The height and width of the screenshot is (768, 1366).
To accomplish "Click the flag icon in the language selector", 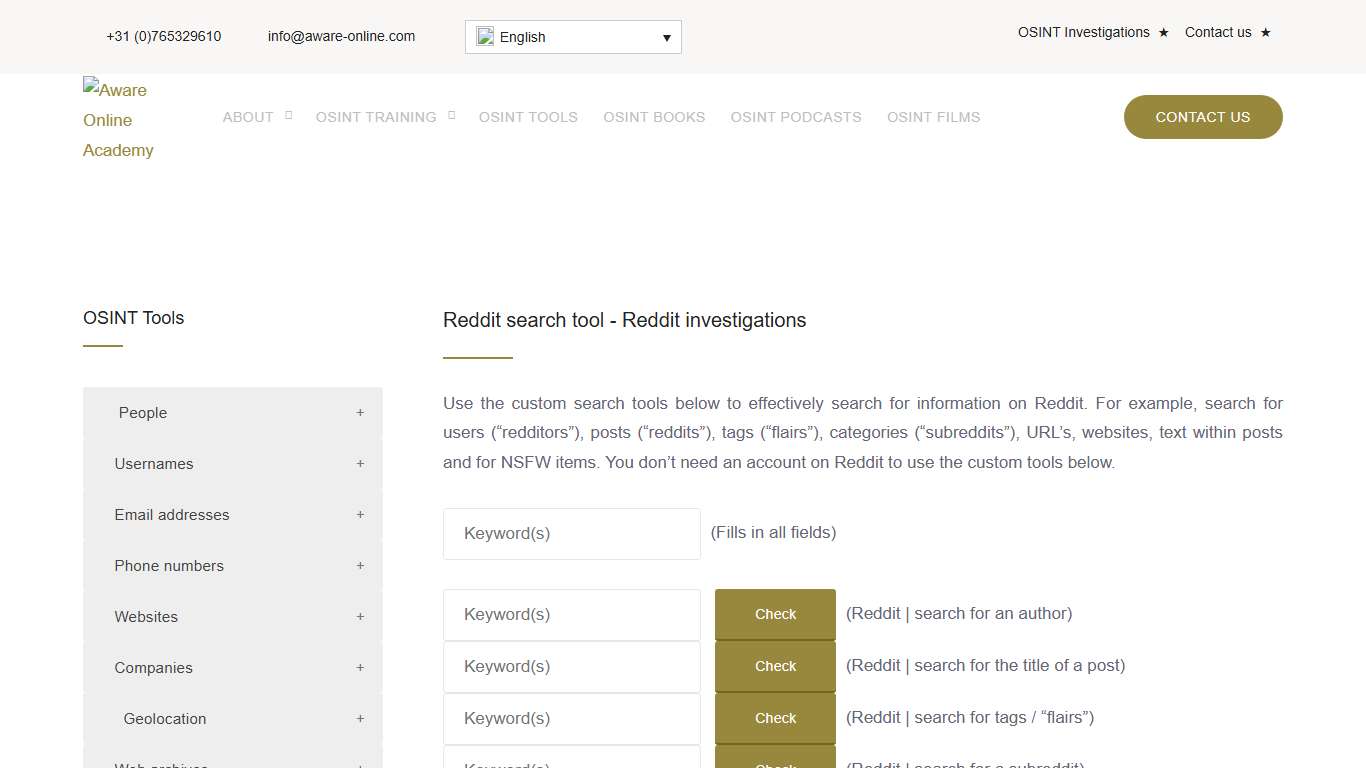I will pyautogui.click(x=485, y=36).
